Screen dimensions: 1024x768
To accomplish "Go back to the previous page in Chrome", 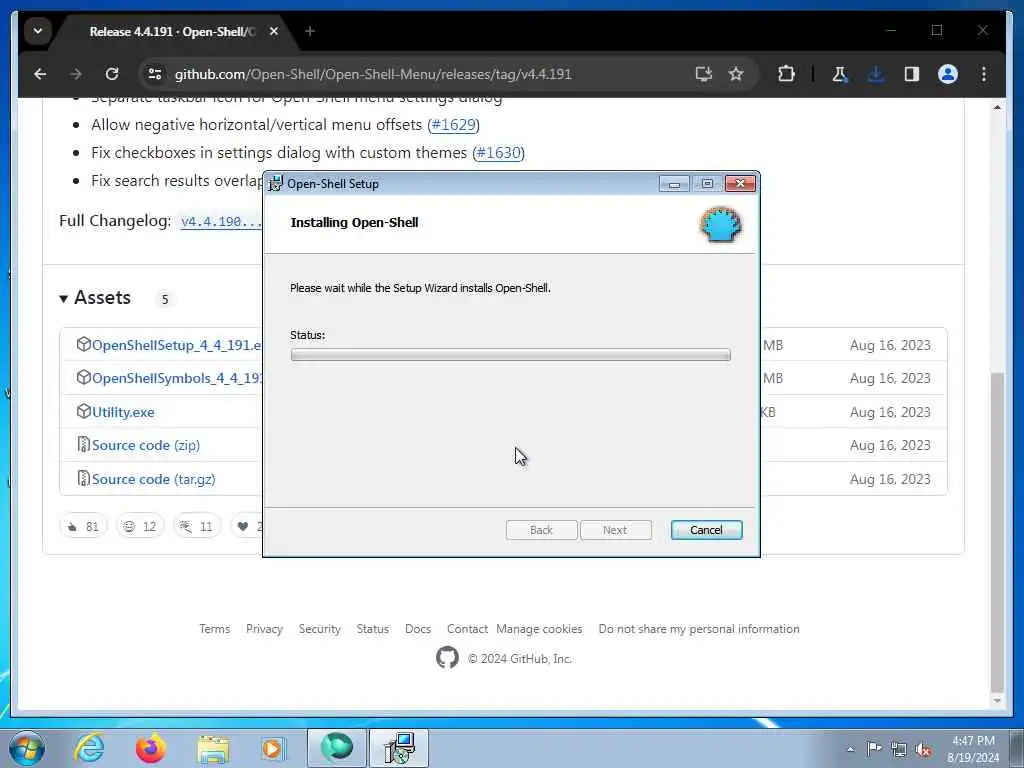I will (40, 74).
